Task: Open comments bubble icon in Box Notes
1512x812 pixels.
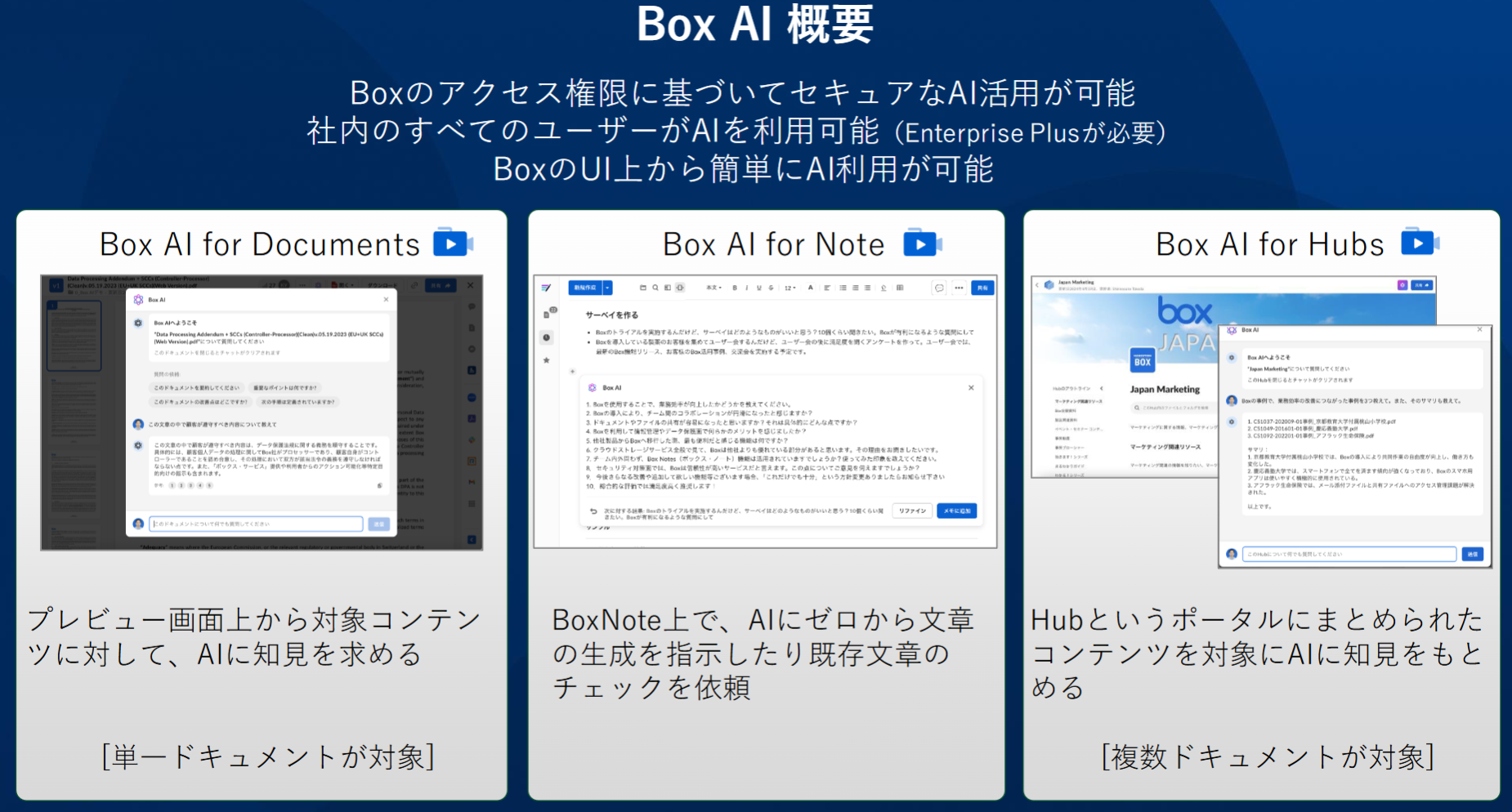Action: [939, 288]
